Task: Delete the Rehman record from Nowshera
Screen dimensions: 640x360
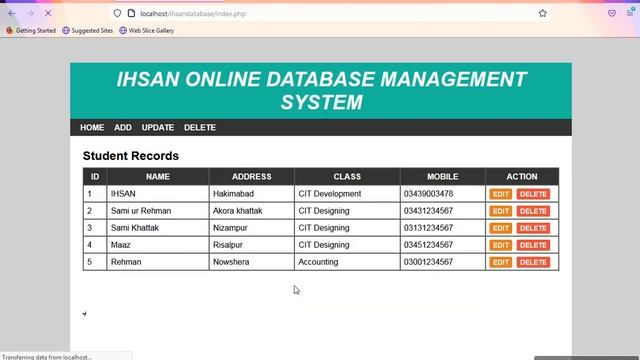Action: 533,262
